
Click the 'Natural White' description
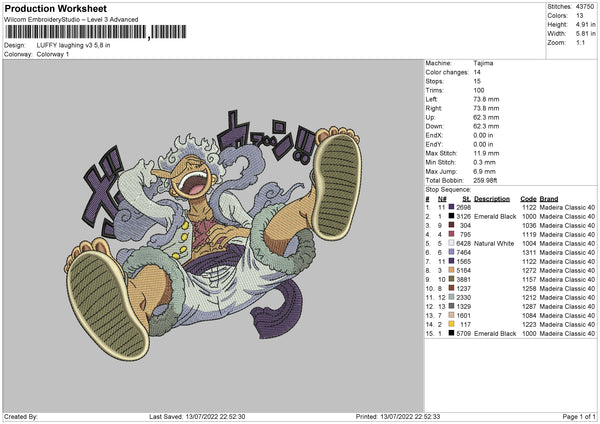tap(494, 243)
